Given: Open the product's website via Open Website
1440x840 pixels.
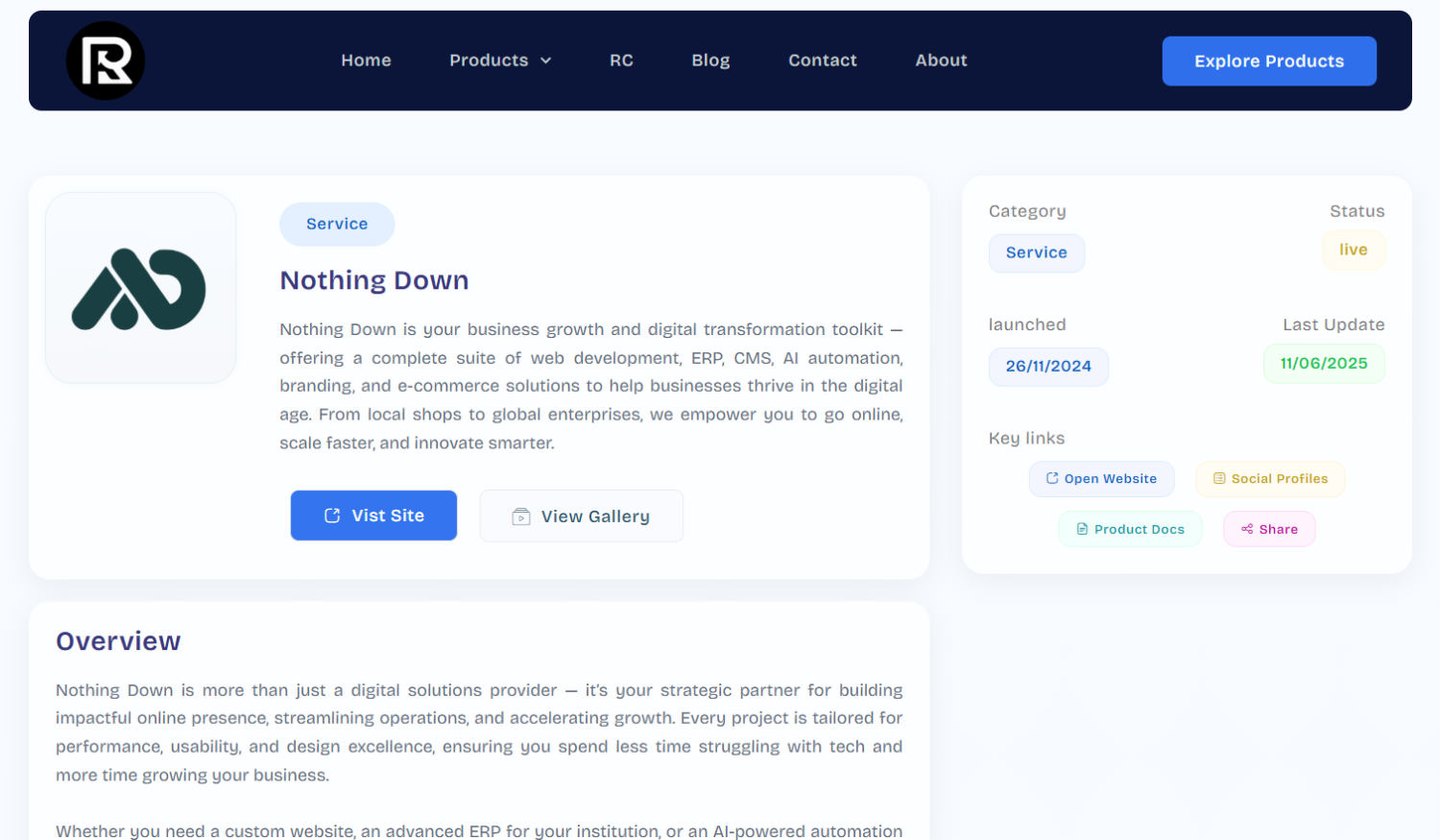Looking at the screenshot, I should (1101, 478).
